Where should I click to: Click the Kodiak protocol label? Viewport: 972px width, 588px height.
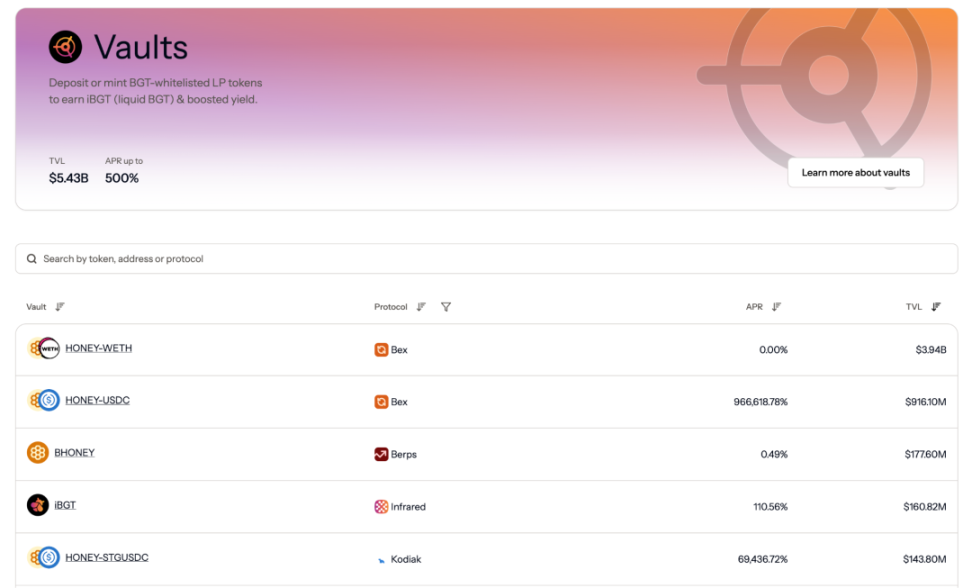coord(406,559)
